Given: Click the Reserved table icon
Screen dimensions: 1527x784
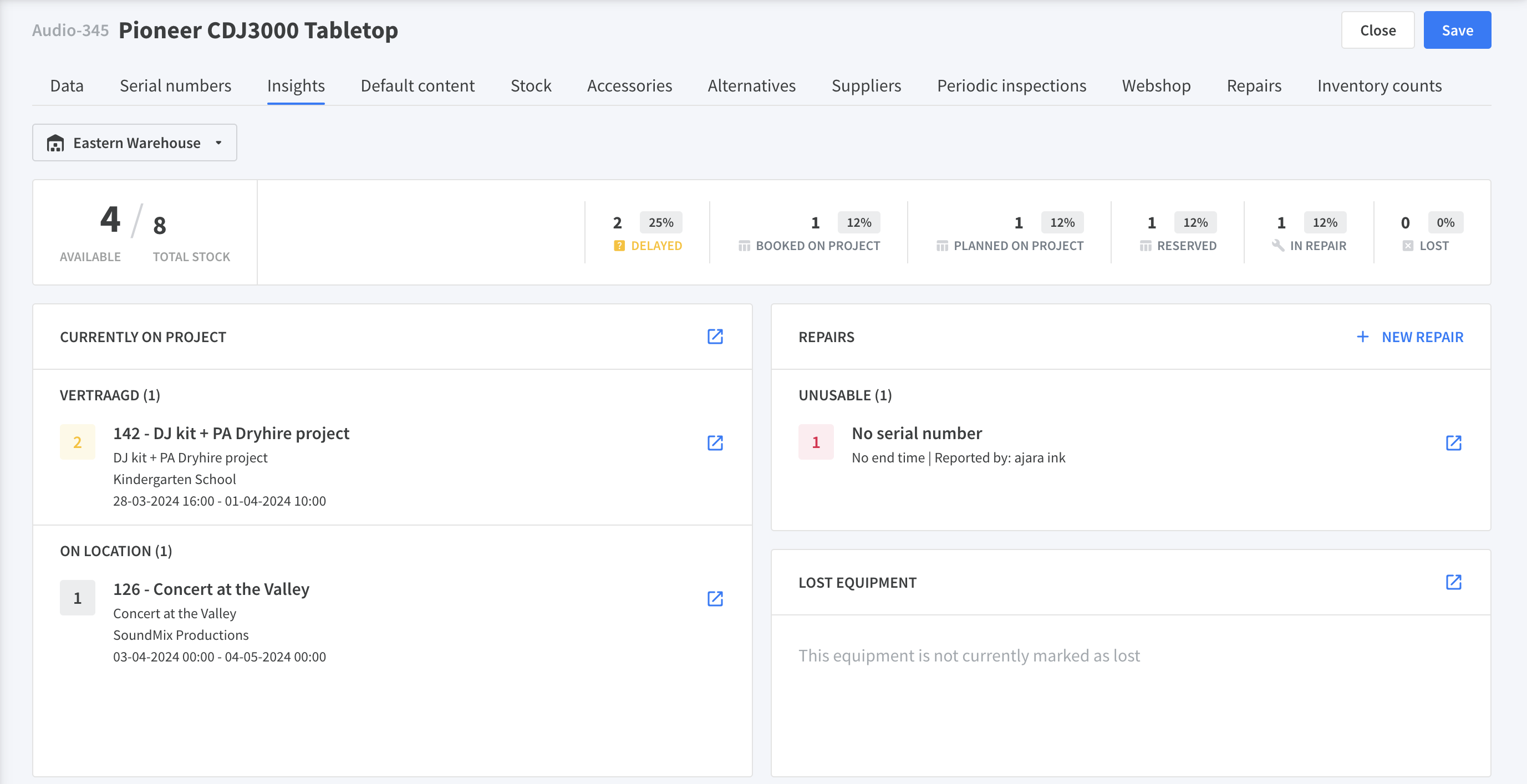Looking at the screenshot, I should 1146,245.
